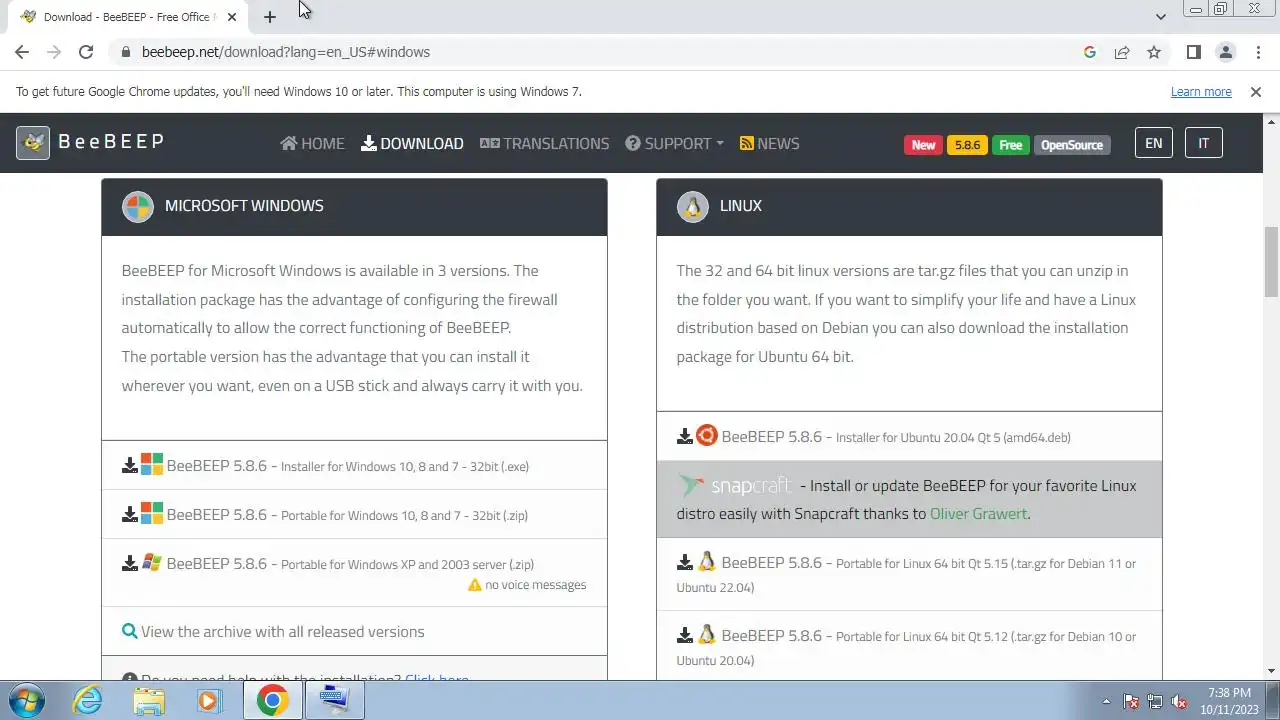Viewport: 1280px width, 720px height.
Task: Click the download icon for Ubuntu 20.04 installer
Action: tap(685, 437)
